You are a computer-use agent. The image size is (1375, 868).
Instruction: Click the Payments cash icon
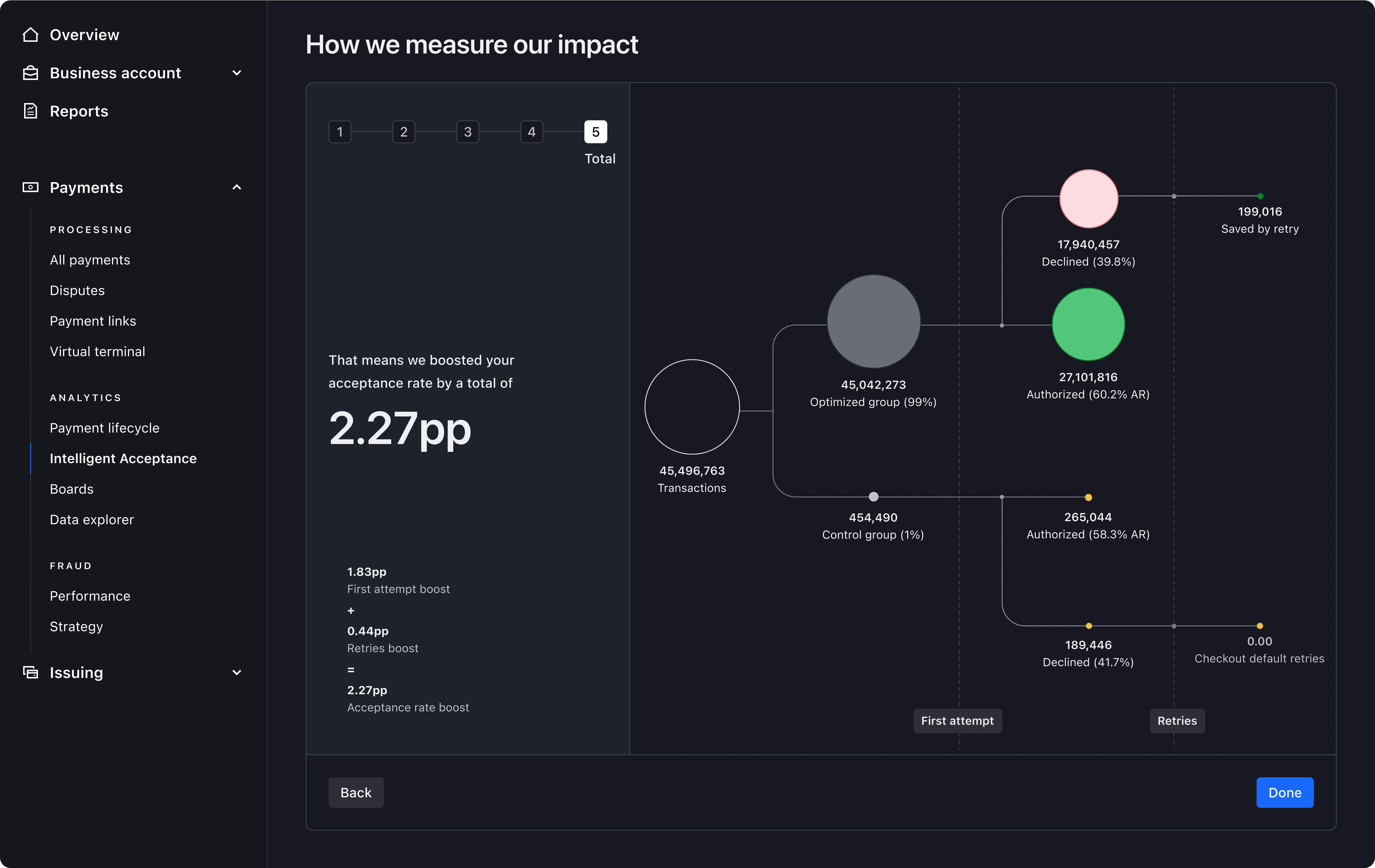click(30, 187)
